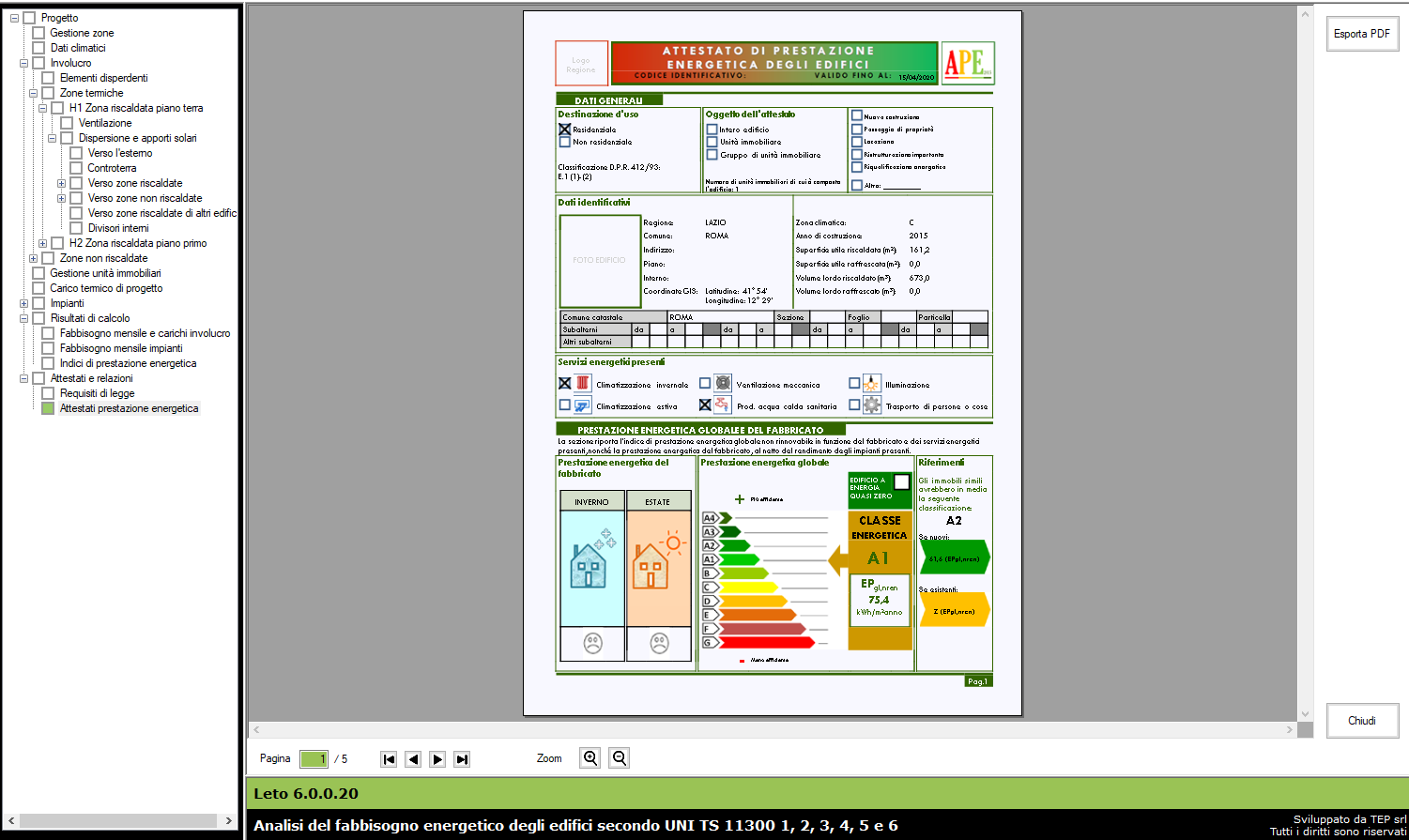Check the box for Requisiti di legge

pyautogui.click(x=48, y=393)
